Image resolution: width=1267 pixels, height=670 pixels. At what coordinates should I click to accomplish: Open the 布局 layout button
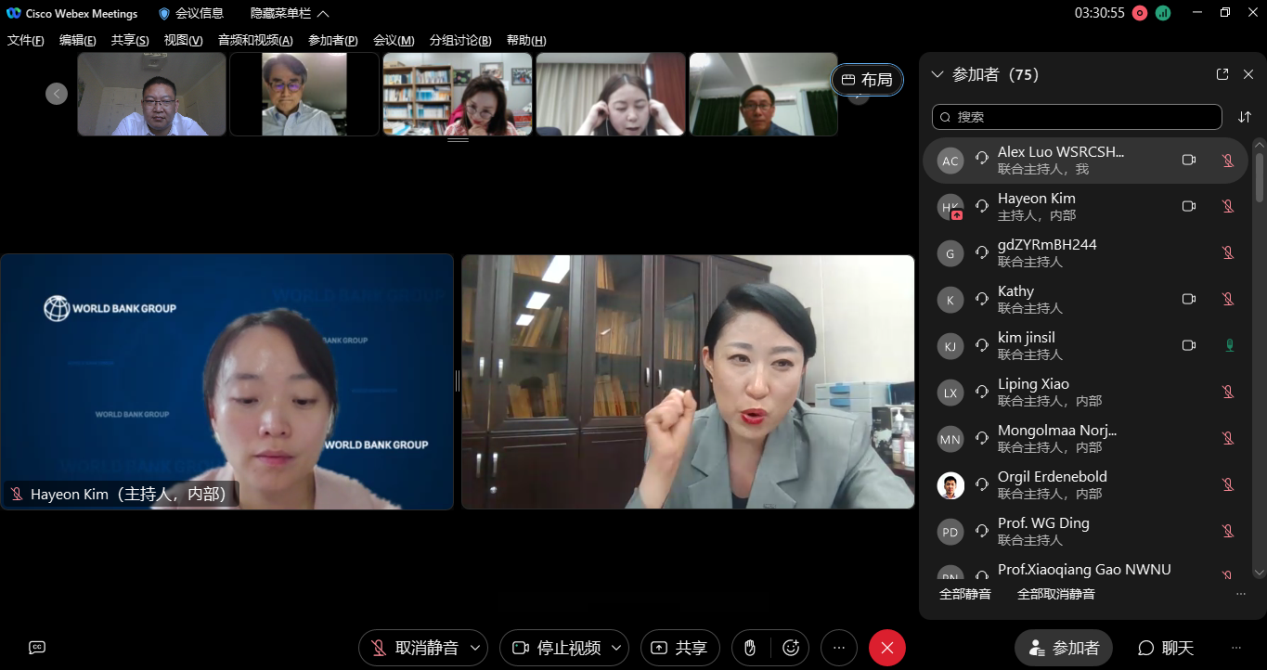tap(867, 80)
